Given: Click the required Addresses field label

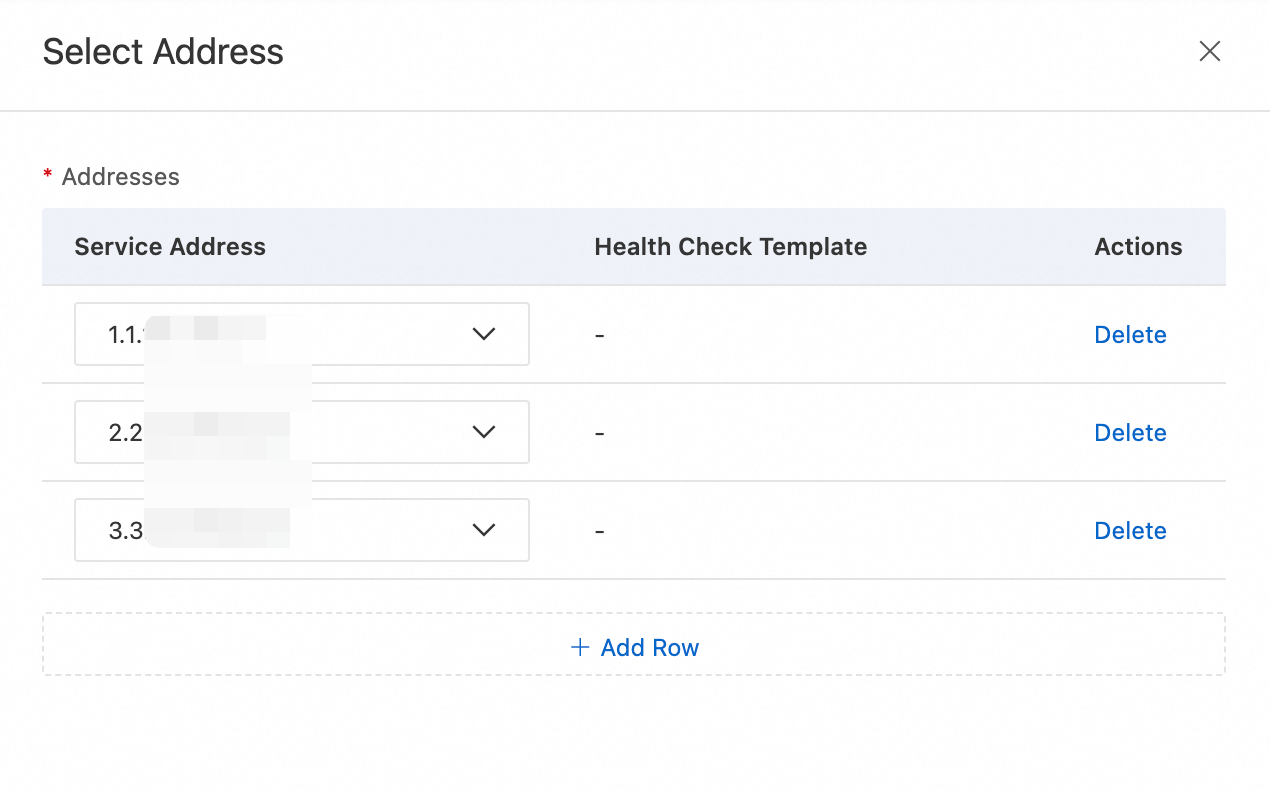Looking at the screenshot, I should (x=120, y=177).
